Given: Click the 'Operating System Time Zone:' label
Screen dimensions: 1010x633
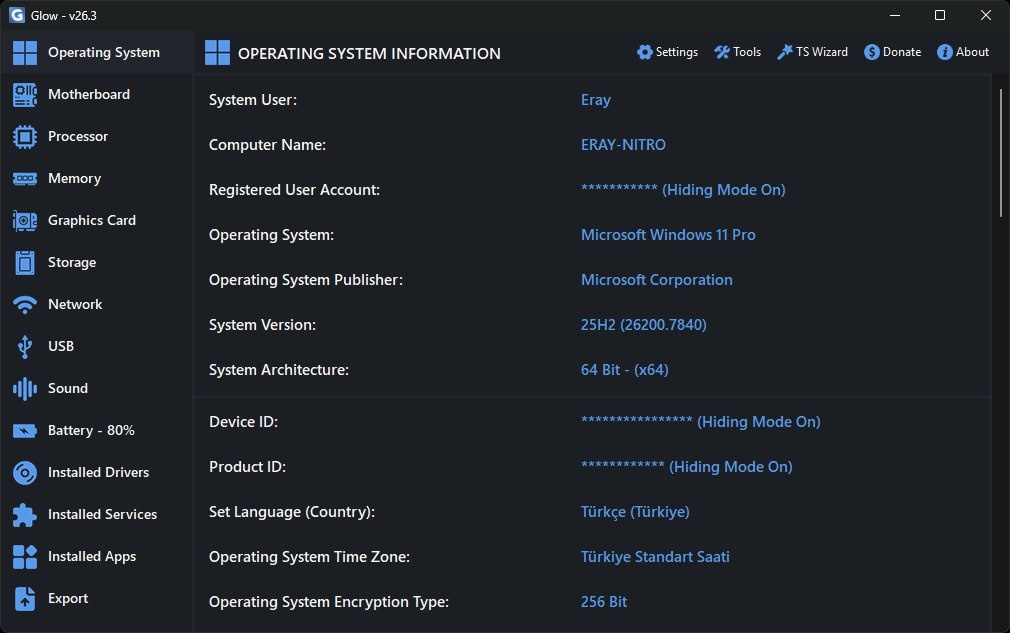Looking at the screenshot, I should point(309,557).
